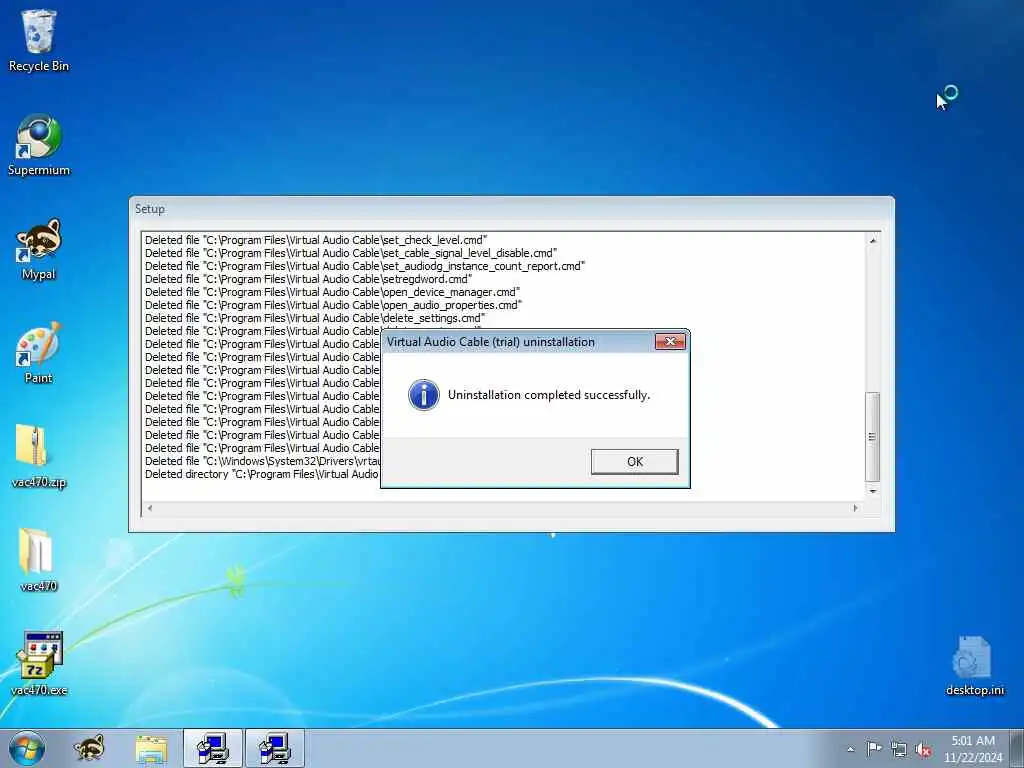This screenshot has height=768, width=1024.
Task: Select the vac470.zip archive icon
Action: [x=39, y=456]
